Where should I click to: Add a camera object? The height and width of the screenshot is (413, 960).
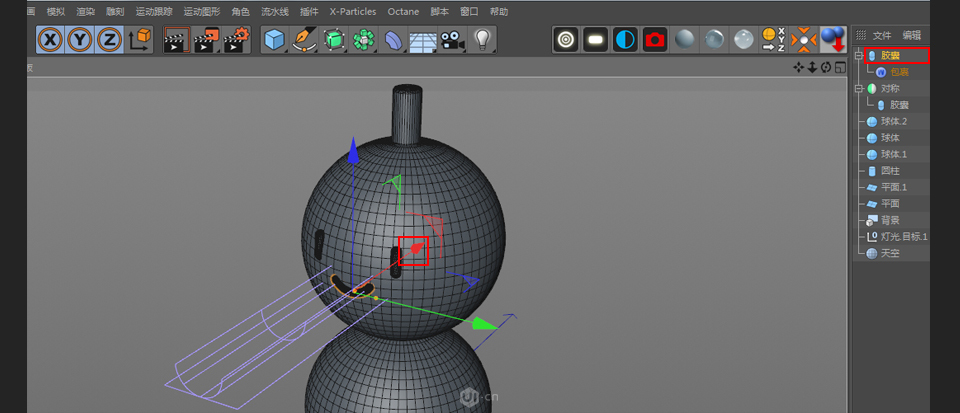point(452,40)
